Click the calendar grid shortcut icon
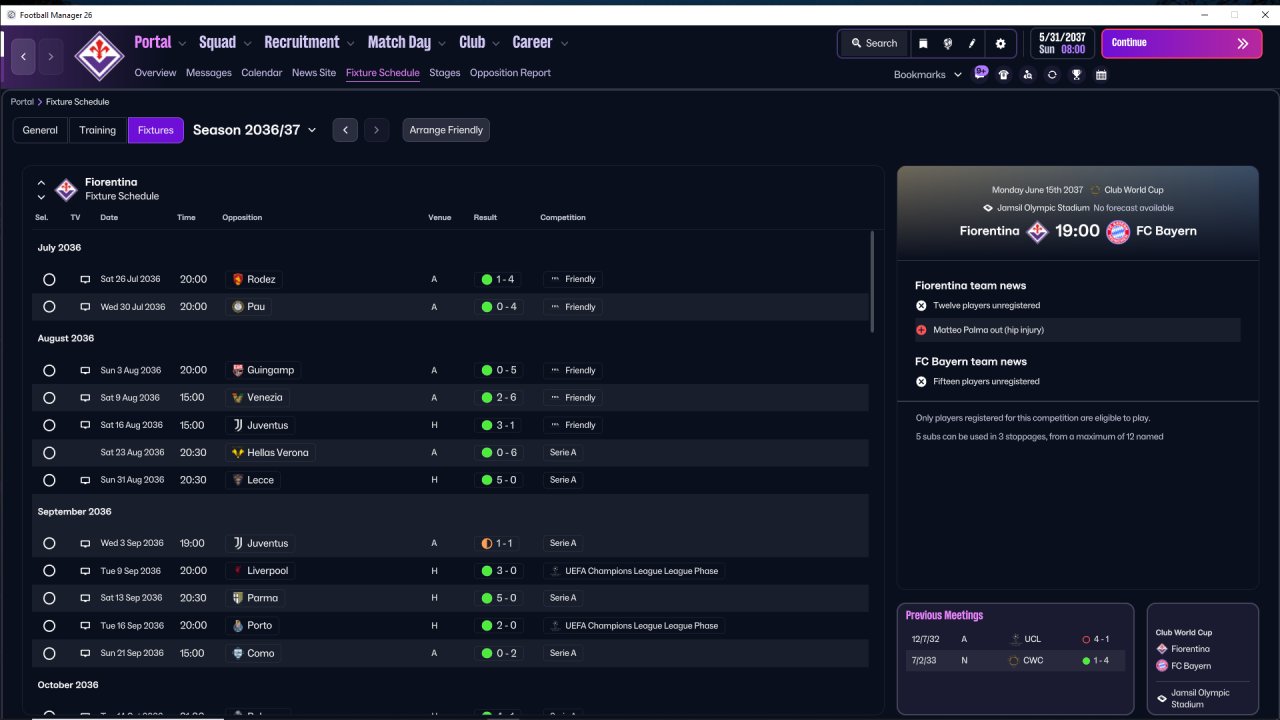The width and height of the screenshot is (1280, 720). click(x=1101, y=75)
